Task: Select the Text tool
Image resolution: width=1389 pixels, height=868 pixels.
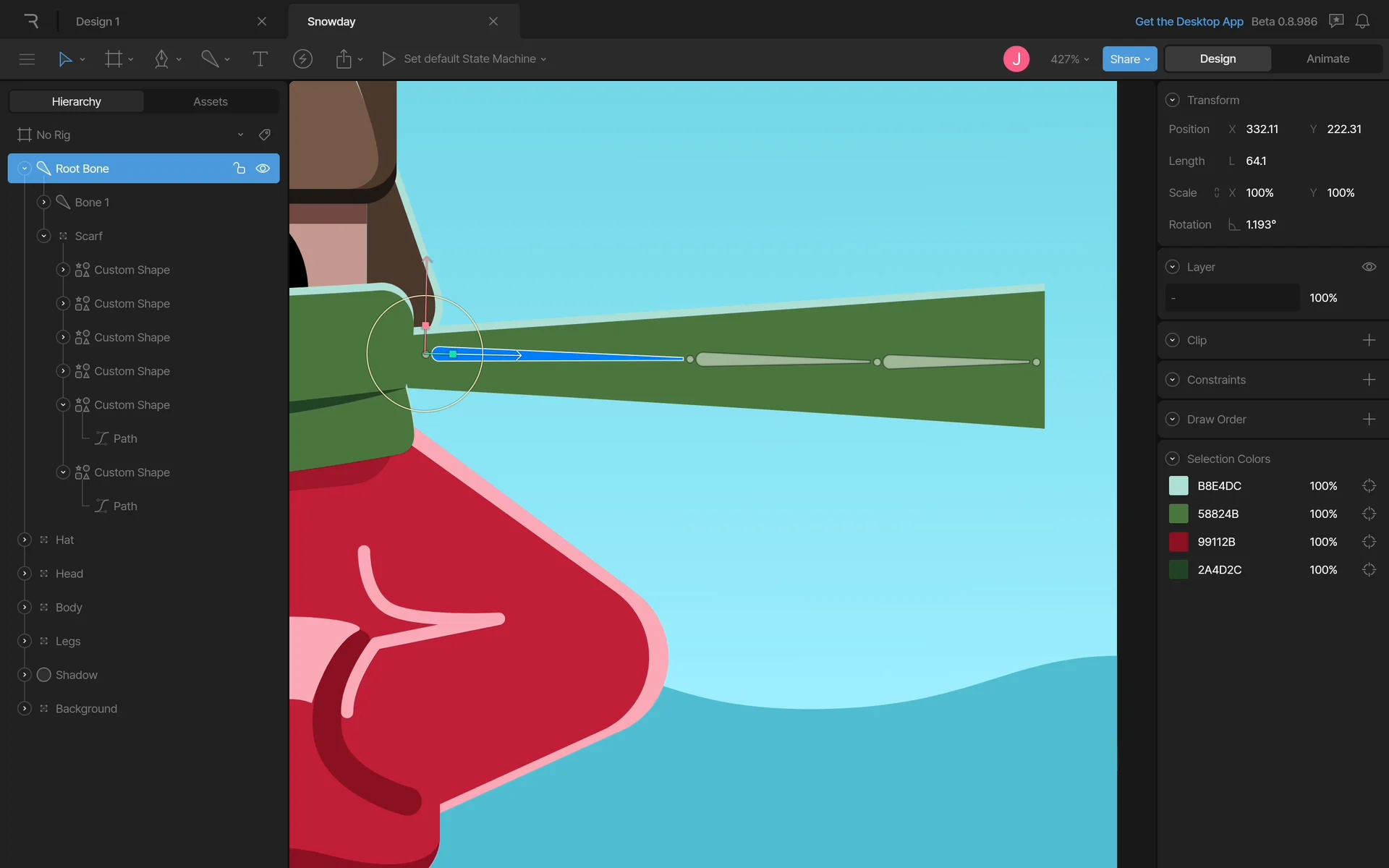Action: click(x=260, y=59)
